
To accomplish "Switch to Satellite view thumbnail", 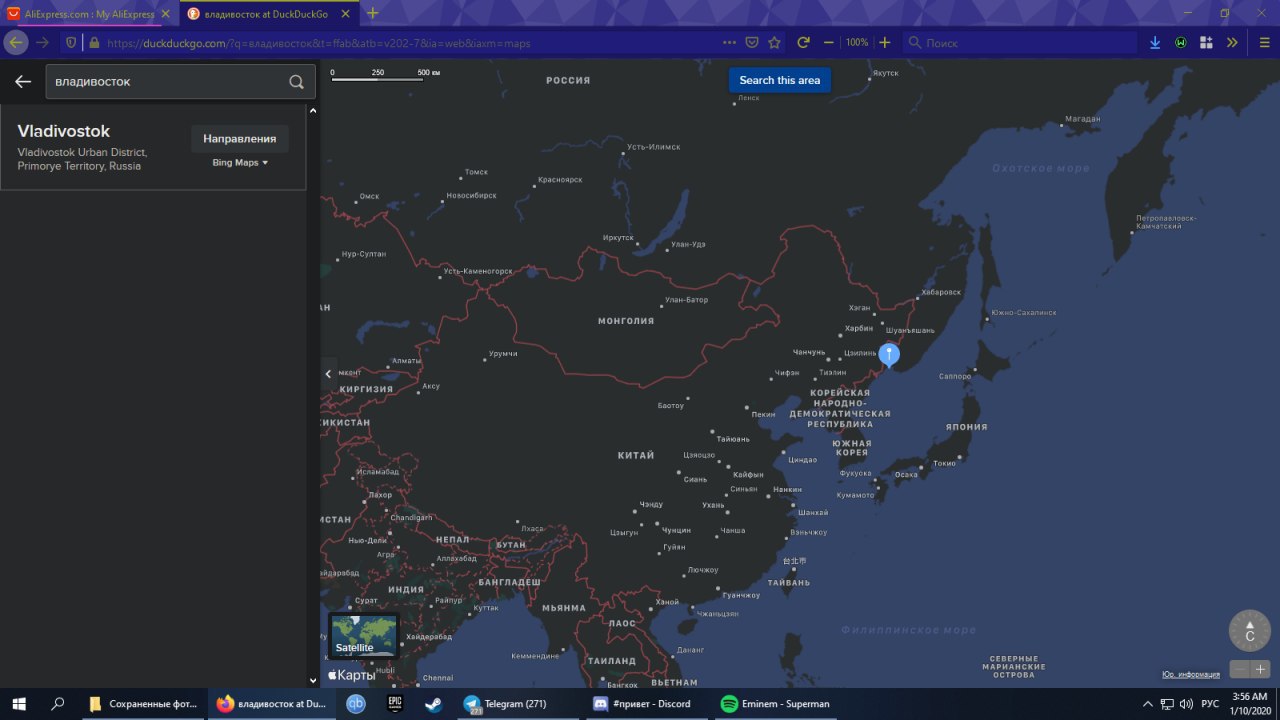I will click(364, 636).
